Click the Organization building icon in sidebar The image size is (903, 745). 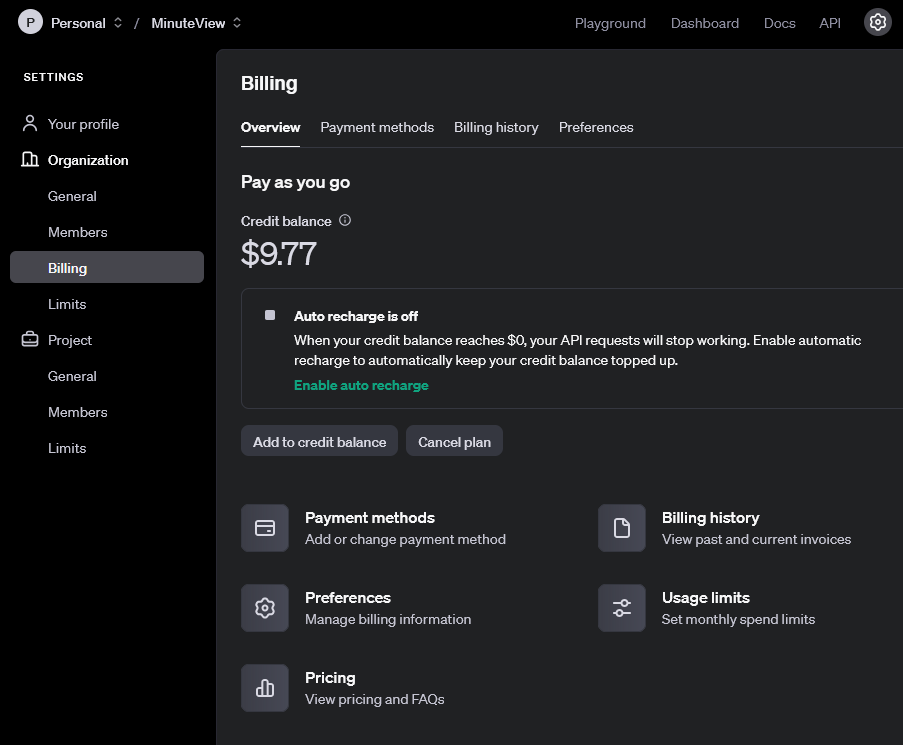[x=28, y=160]
